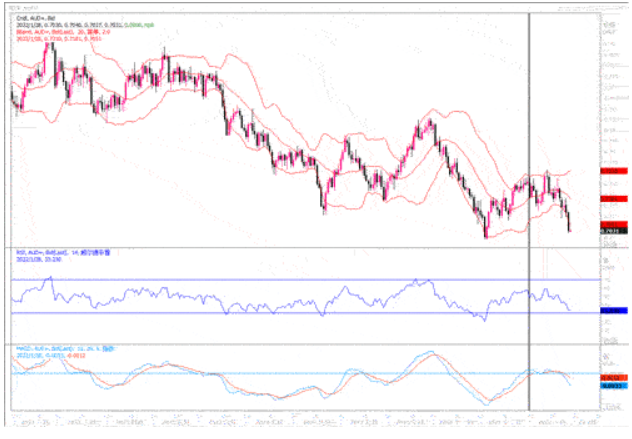Click the divider between RSI and MACD panels
Screen dimensions: 632x439
point(300,346)
